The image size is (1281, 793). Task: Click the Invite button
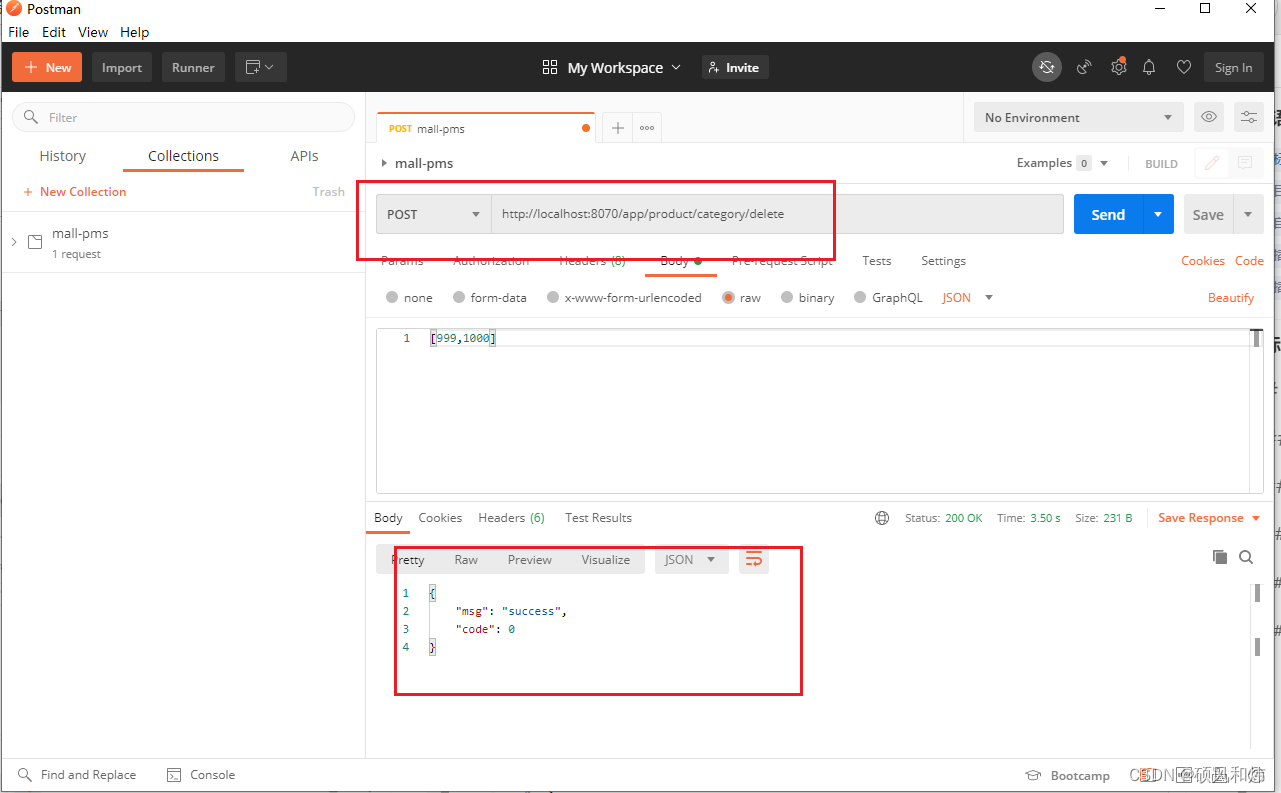tap(735, 67)
